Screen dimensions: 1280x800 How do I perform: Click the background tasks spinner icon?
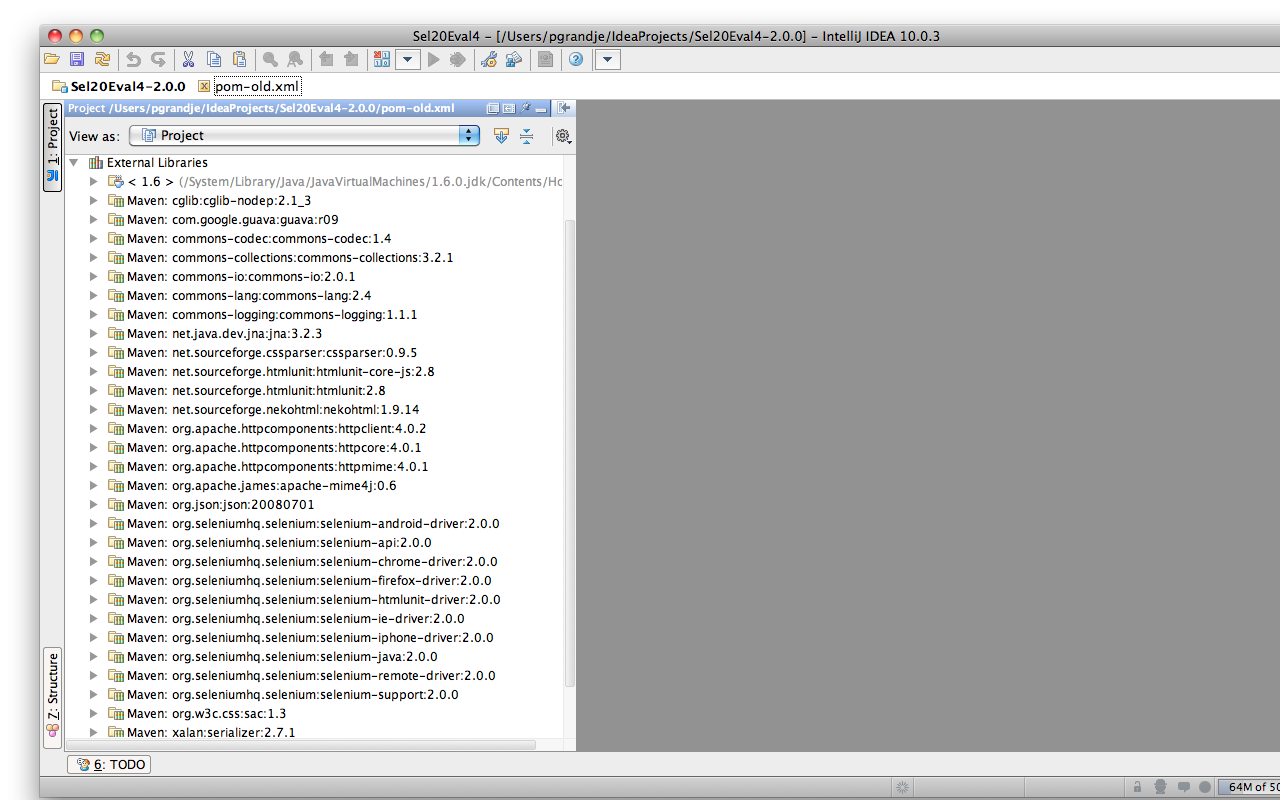902,787
